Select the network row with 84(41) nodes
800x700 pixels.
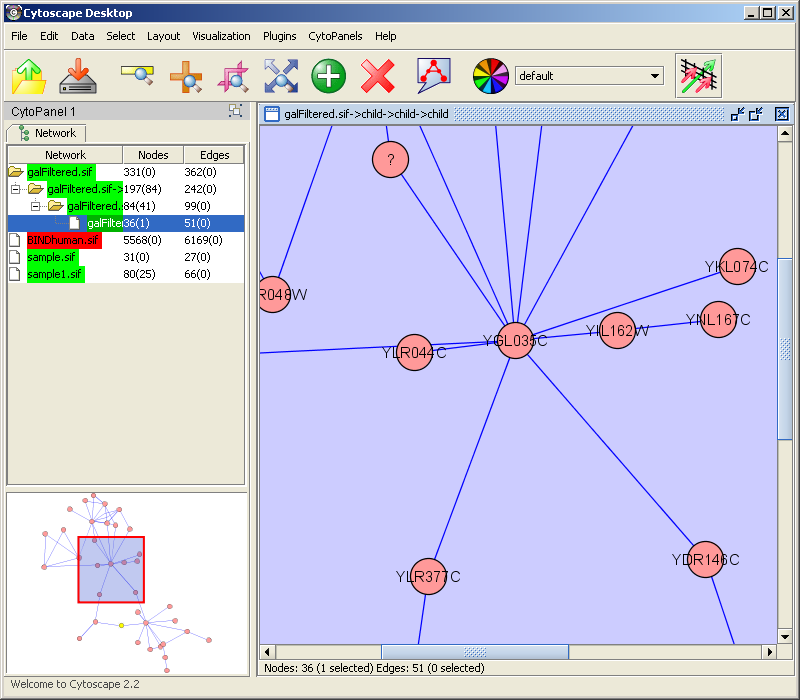pos(126,206)
